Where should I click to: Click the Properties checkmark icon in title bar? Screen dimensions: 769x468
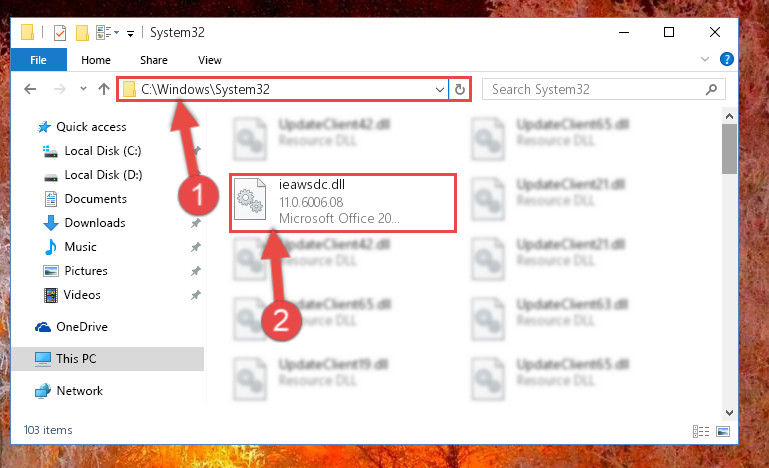[x=60, y=33]
